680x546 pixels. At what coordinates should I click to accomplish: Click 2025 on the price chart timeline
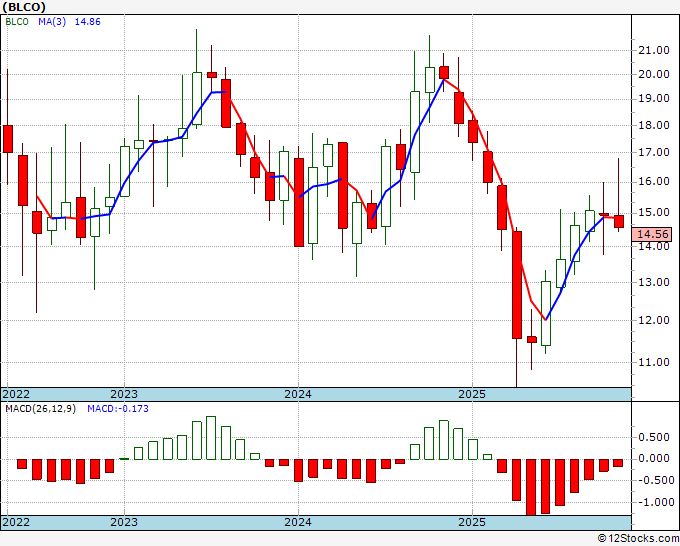(472, 394)
